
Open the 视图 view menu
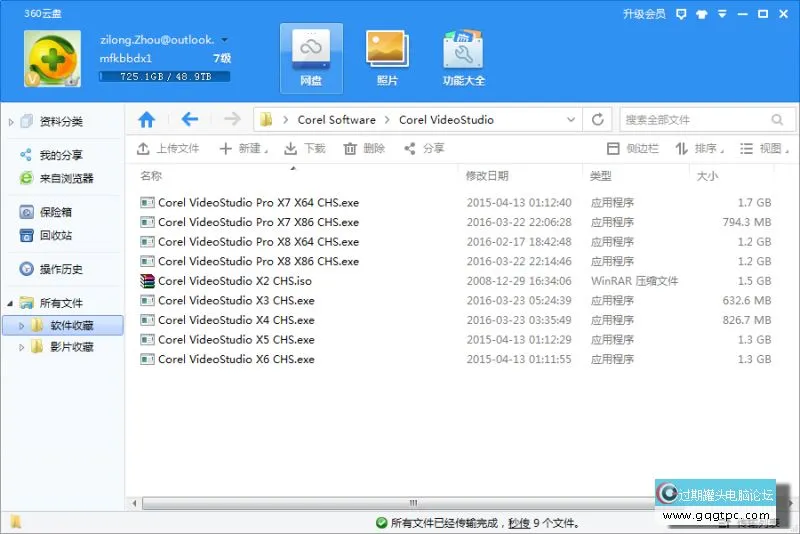(764, 148)
